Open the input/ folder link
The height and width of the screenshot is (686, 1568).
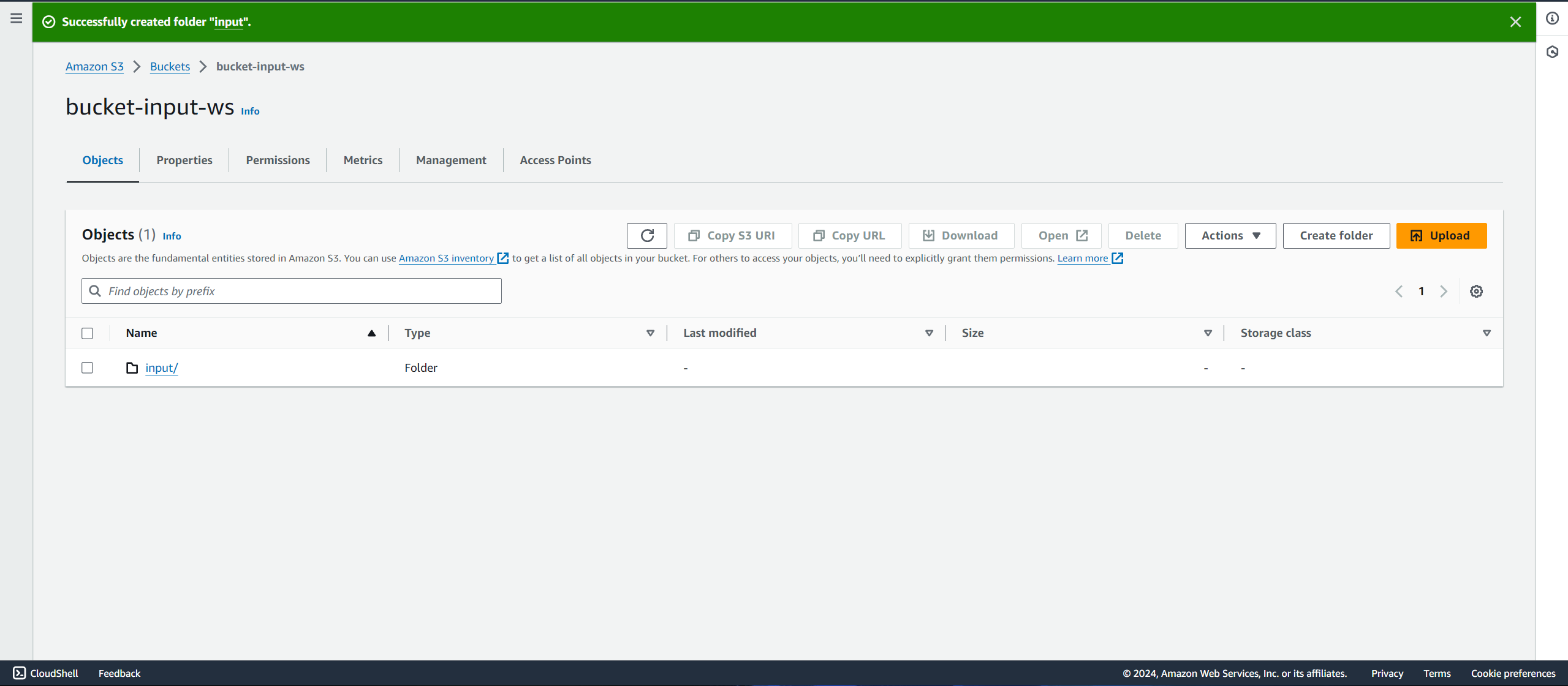(x=161, y=368)
